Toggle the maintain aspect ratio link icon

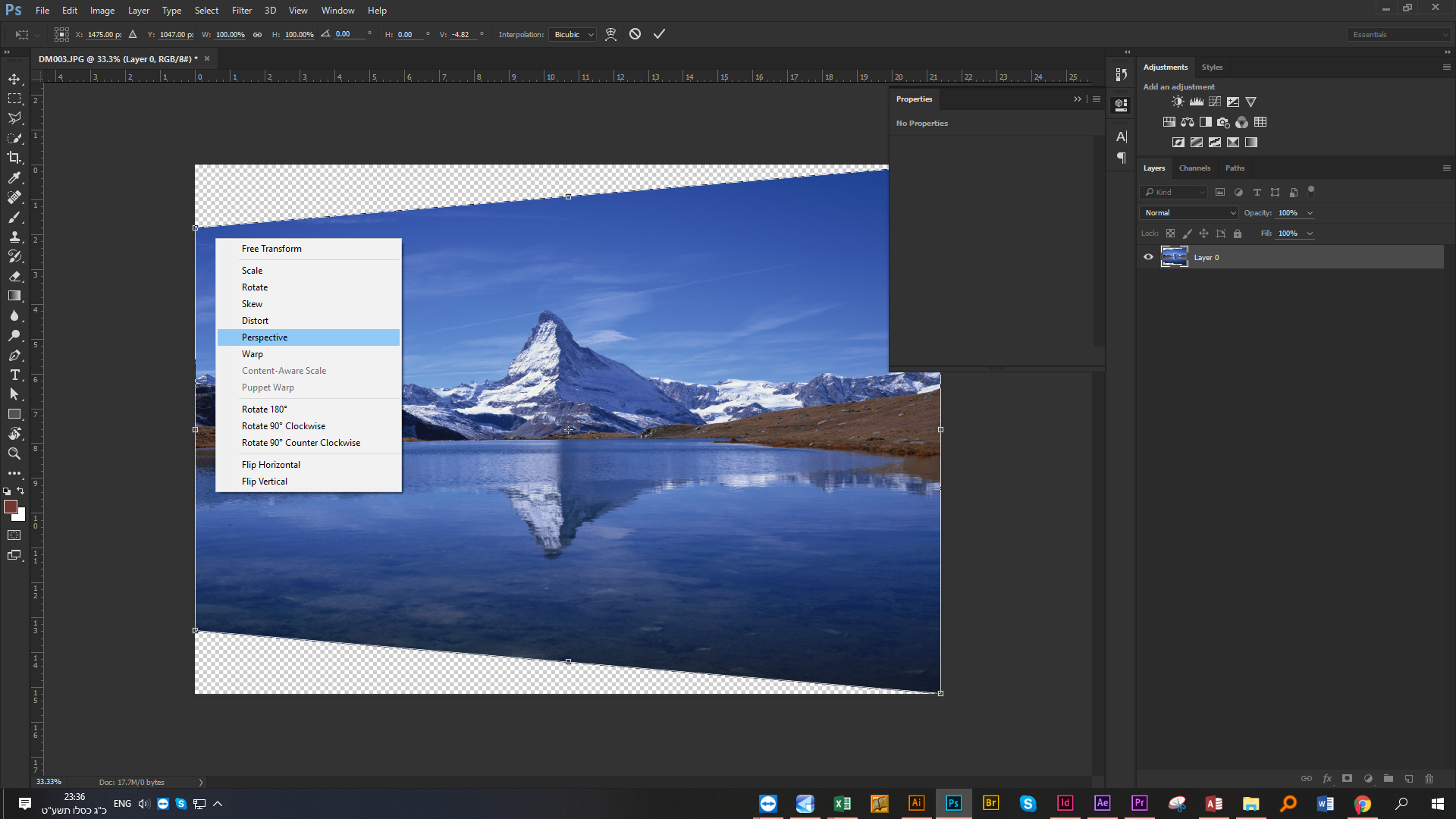coord(257,35)
